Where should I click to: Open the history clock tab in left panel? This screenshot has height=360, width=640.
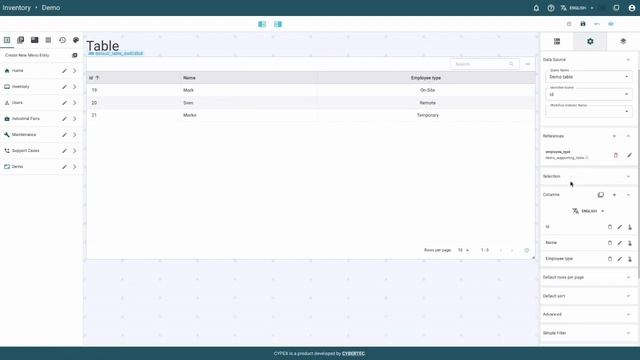click(62, 40)
